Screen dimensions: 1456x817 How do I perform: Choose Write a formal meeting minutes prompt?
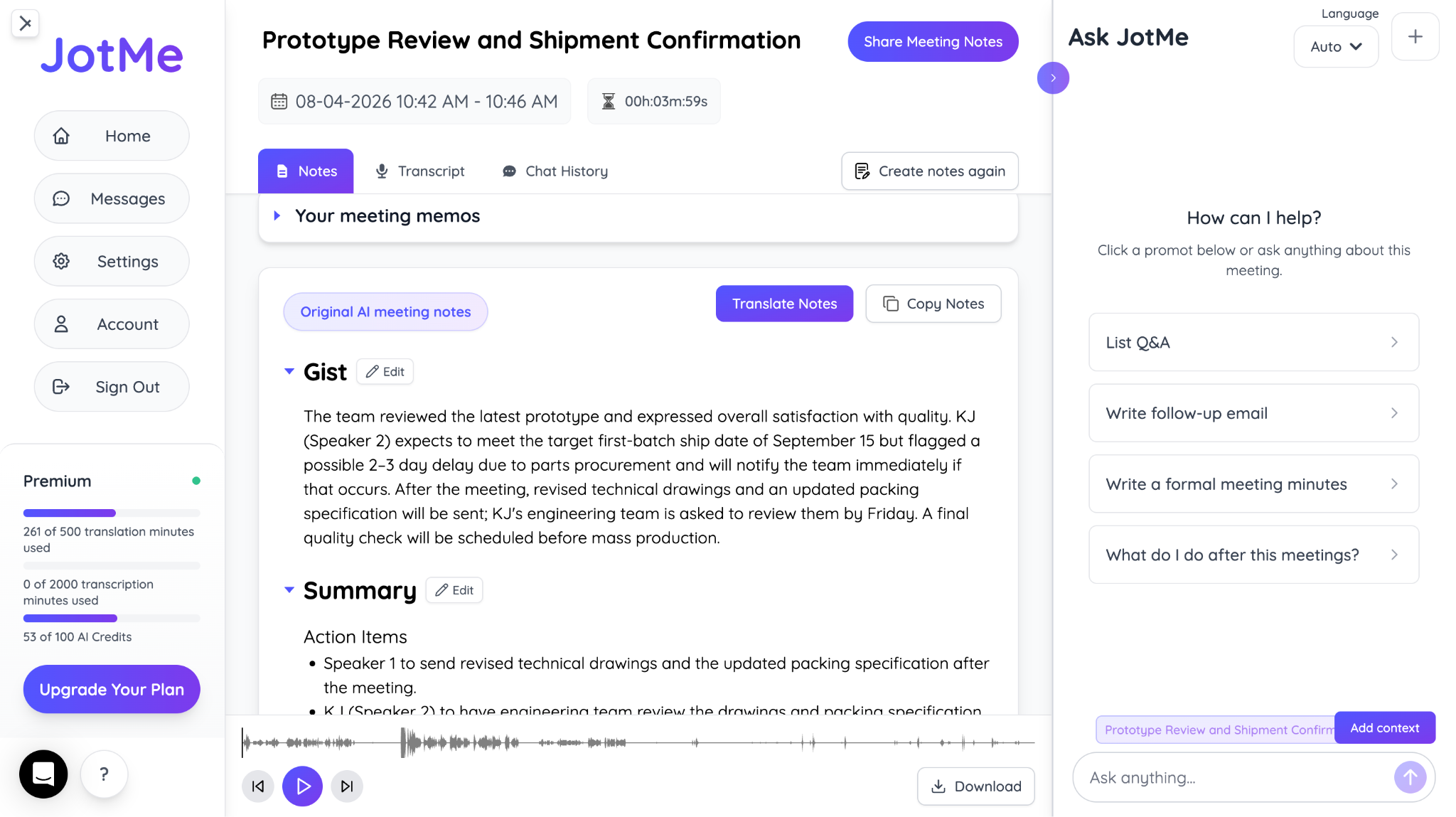(1253, 484)
